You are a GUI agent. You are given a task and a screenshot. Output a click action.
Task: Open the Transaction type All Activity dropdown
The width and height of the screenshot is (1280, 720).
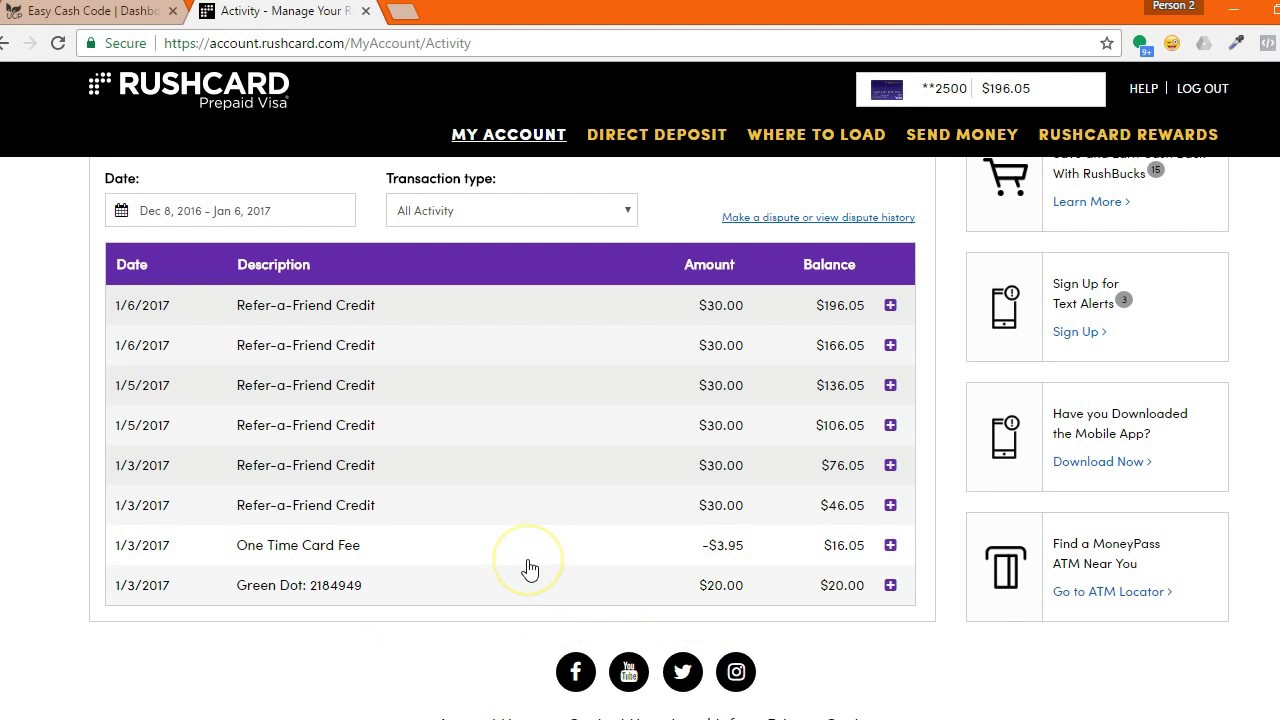pos(512,210)
